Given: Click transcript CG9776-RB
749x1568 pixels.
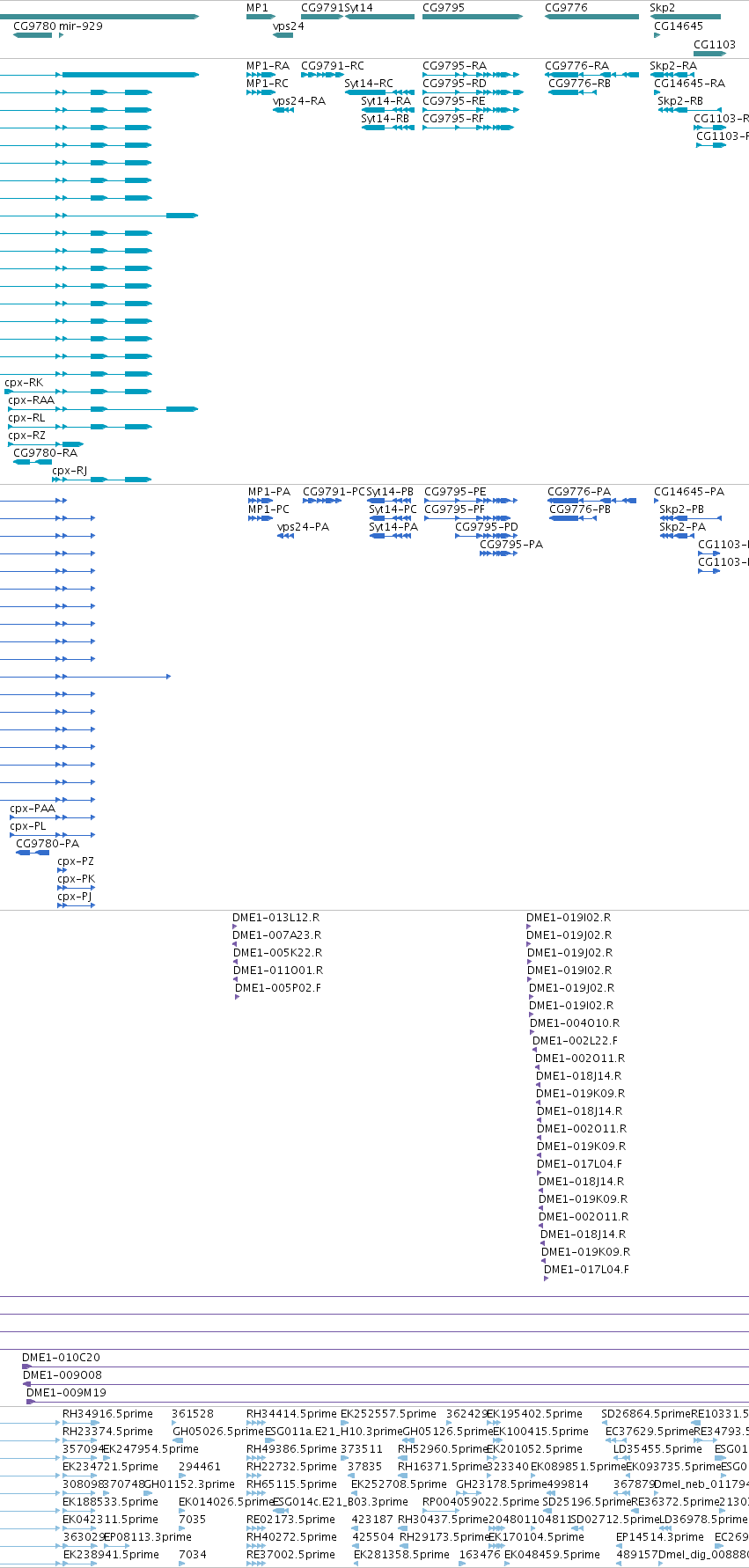Looking at the screenshot, I should point(579,84).
